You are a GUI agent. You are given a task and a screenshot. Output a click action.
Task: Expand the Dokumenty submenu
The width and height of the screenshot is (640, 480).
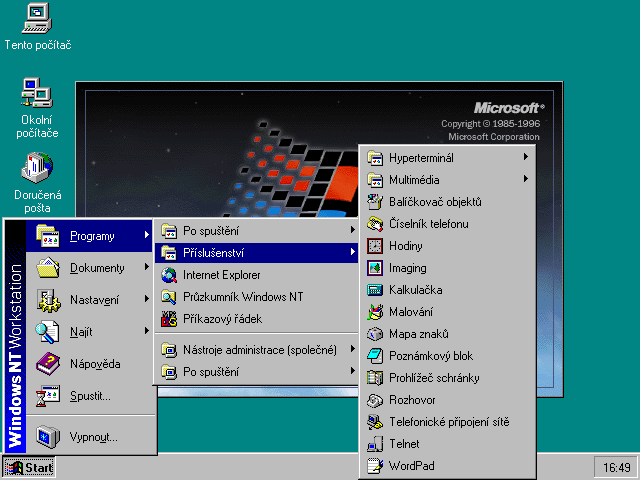tap(95, 268)
